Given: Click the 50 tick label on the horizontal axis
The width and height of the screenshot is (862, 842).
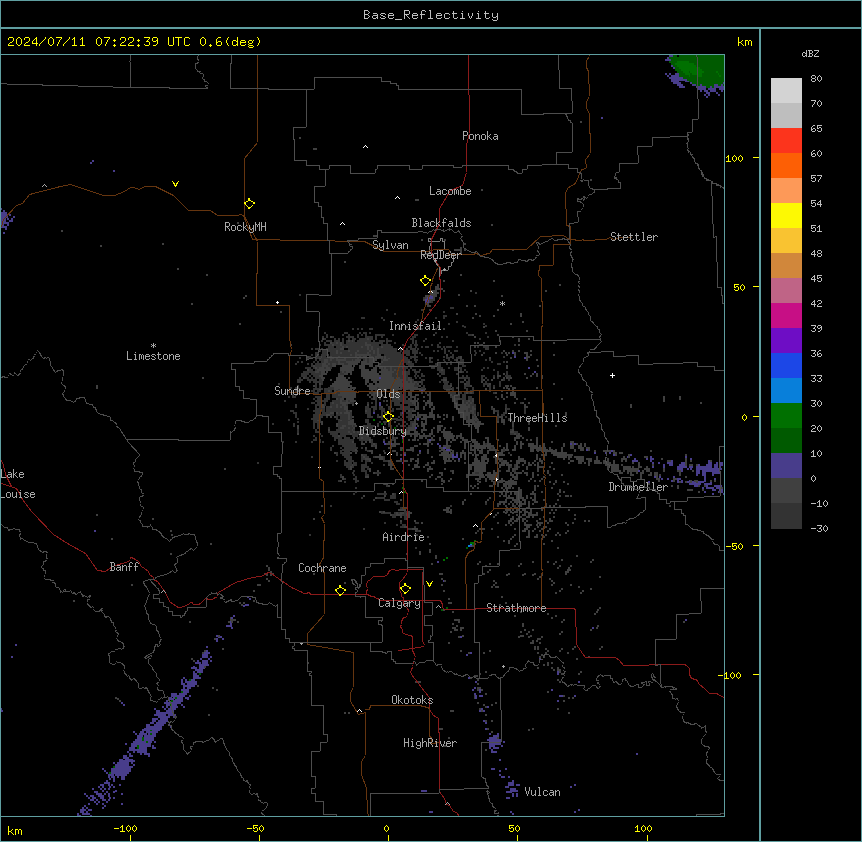Looking at the screenshot, I should [513, 828].
